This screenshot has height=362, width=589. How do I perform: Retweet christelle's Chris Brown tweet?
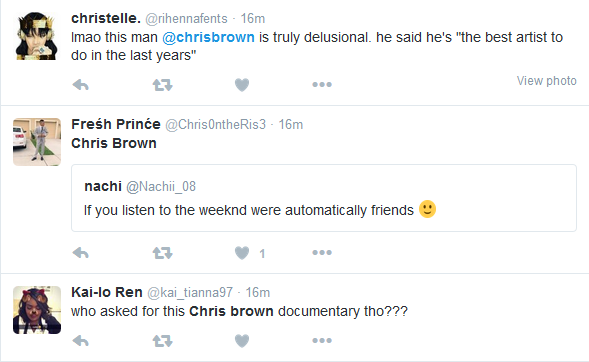pos(162,85)
